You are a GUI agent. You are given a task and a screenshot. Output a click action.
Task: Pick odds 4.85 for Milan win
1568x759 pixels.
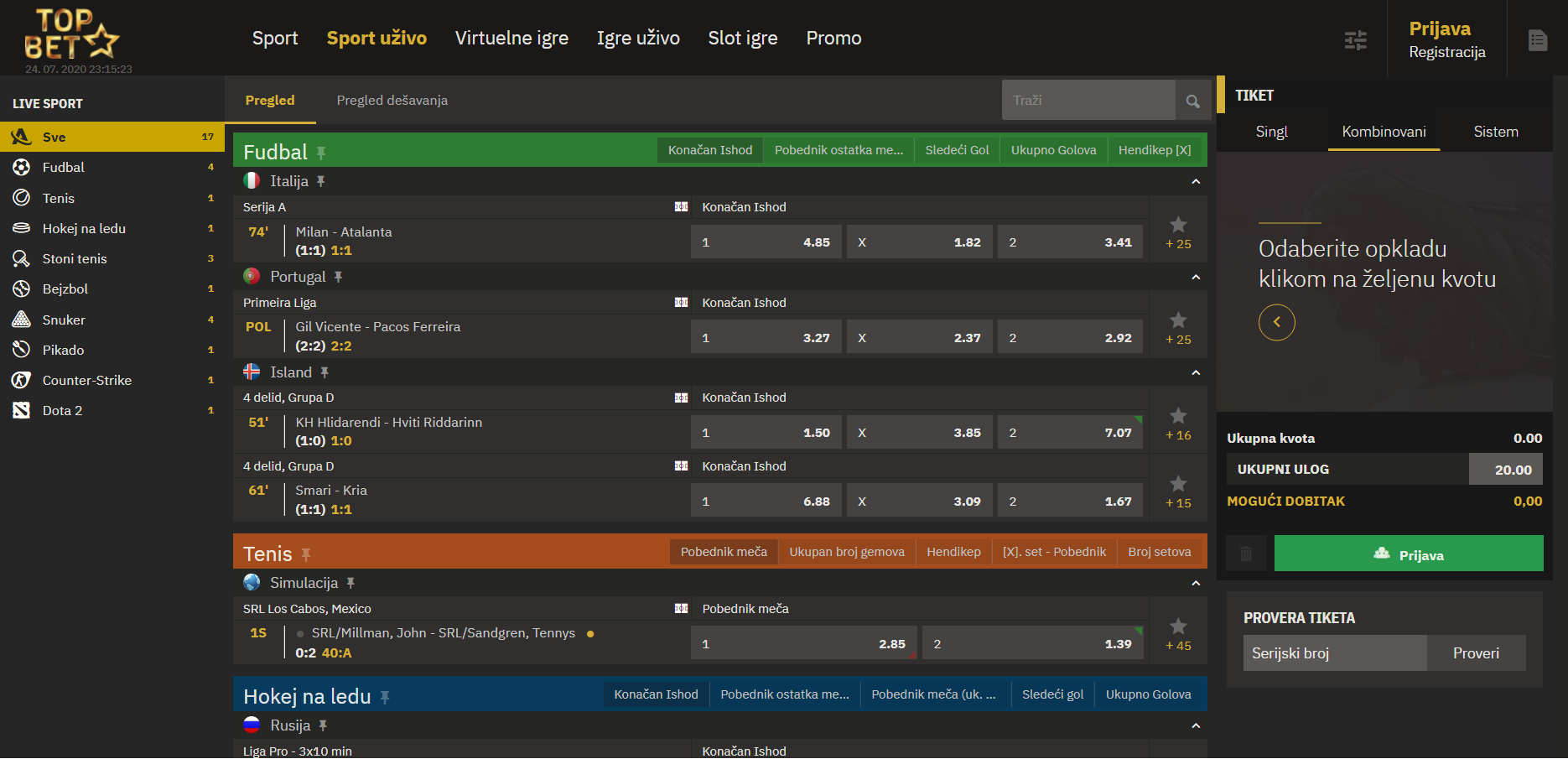(766, 242)
